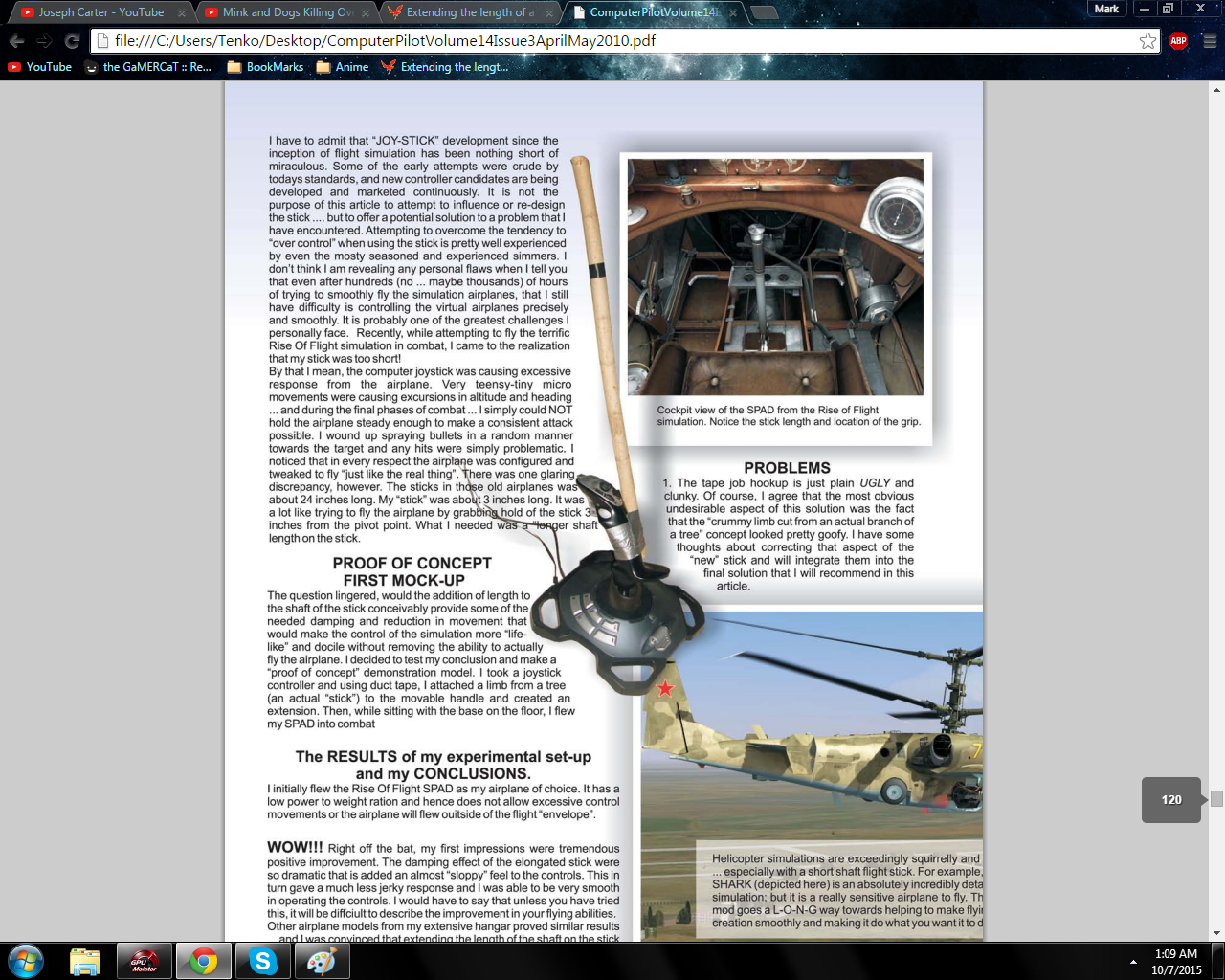The image size is (1225, 980).
Task: Click the browser Forward arrow
Action: pos(44,41)
